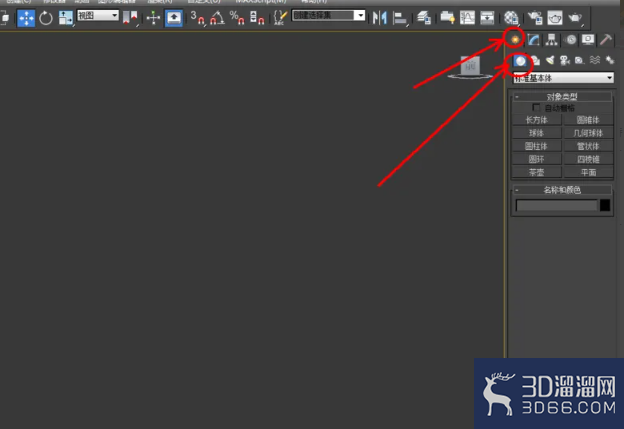Toggle Percent Snap
Viewport: 624px width, 429px height.
(237, 18)
